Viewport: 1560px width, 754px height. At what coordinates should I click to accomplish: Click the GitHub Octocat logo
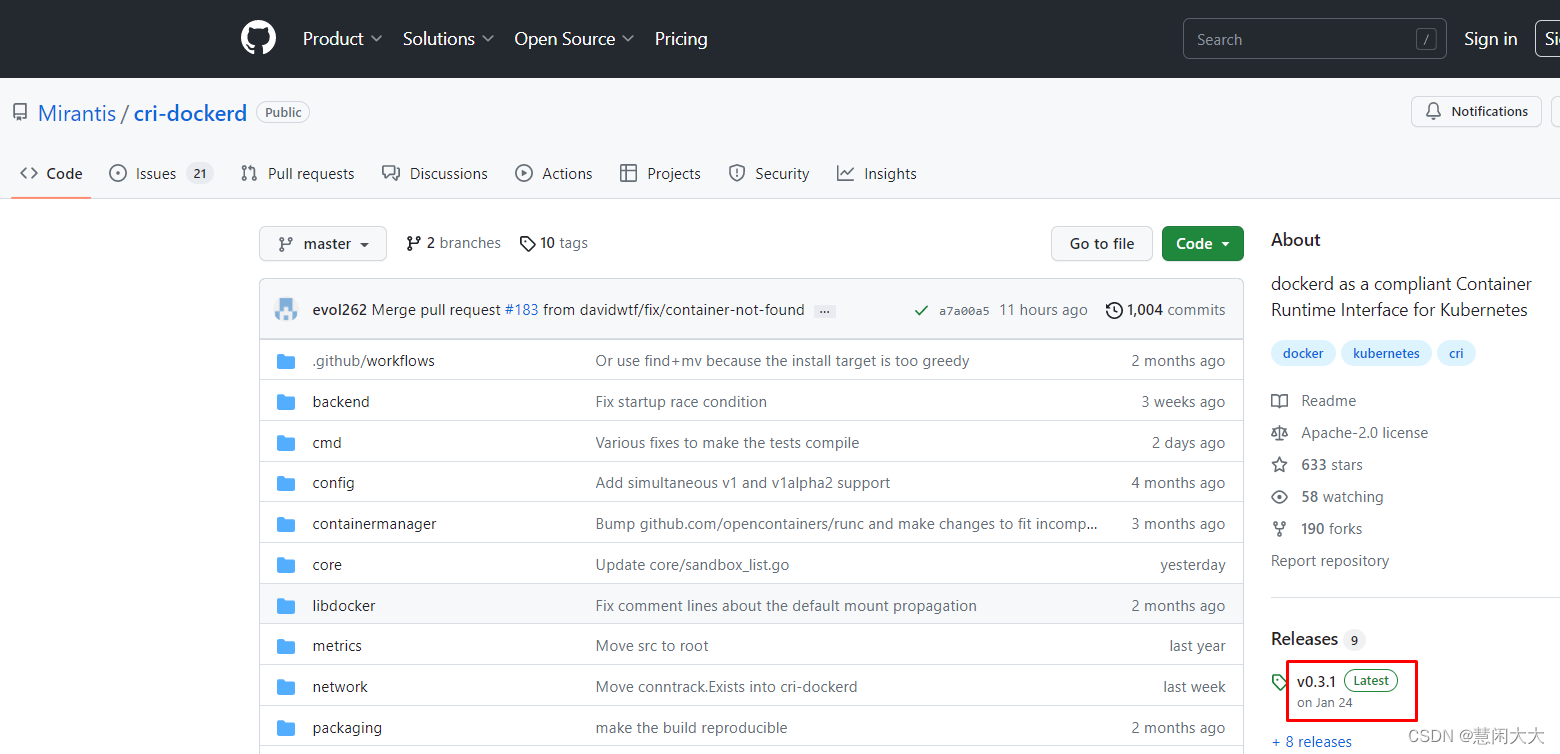click(258, 38)
